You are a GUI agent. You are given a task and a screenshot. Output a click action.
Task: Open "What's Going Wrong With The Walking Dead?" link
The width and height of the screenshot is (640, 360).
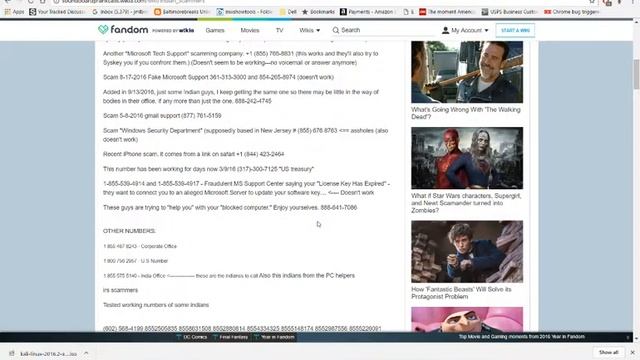(466, 113)
